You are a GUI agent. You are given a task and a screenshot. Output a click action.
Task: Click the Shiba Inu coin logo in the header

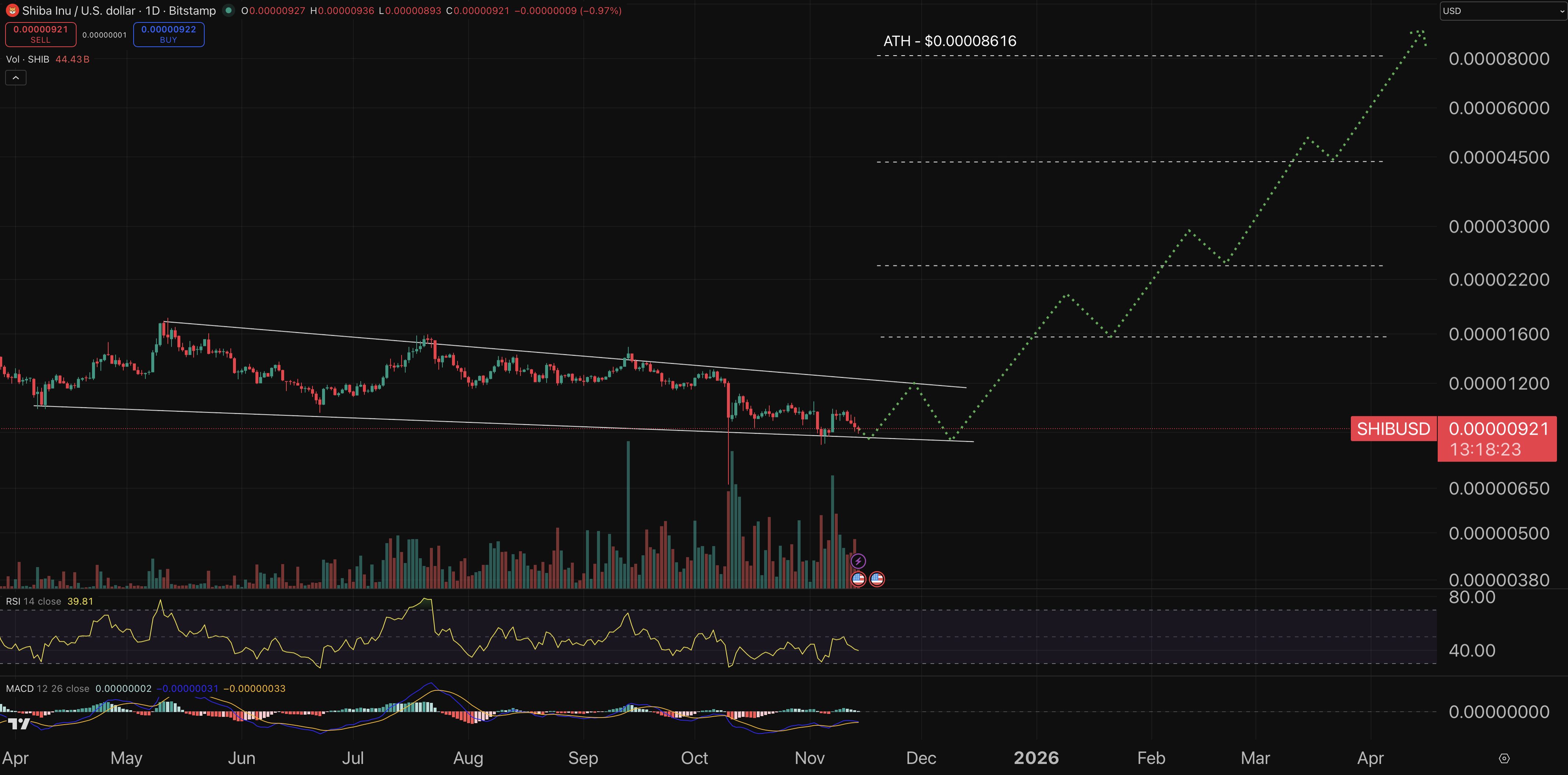click(x=13, y=10)
